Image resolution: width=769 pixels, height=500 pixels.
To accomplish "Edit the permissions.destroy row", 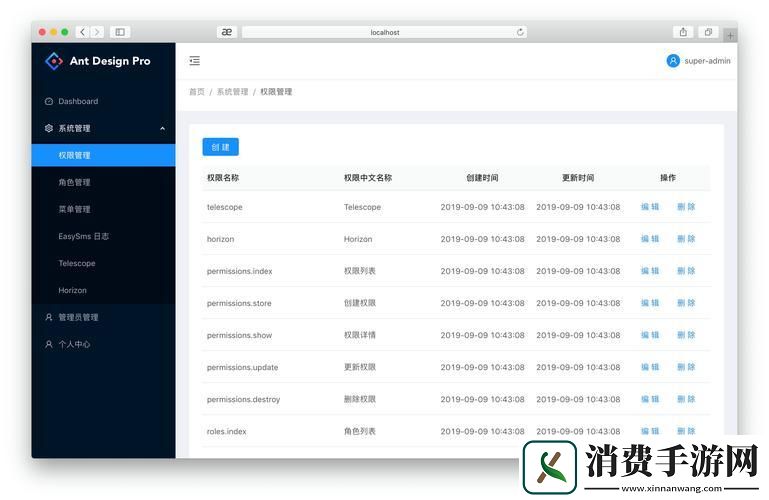I will 650,400.
